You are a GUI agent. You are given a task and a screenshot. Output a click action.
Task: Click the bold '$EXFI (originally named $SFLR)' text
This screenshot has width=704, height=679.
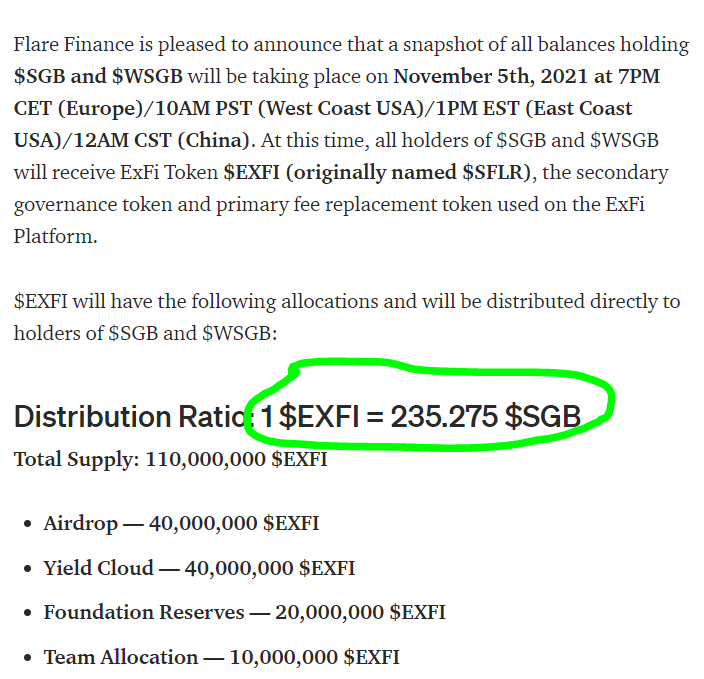pos(377,172)
